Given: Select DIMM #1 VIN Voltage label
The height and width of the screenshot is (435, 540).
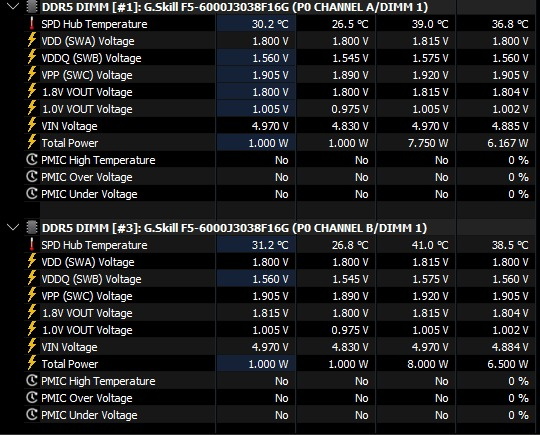Looking at the screenshot, I should click(69, 126).
